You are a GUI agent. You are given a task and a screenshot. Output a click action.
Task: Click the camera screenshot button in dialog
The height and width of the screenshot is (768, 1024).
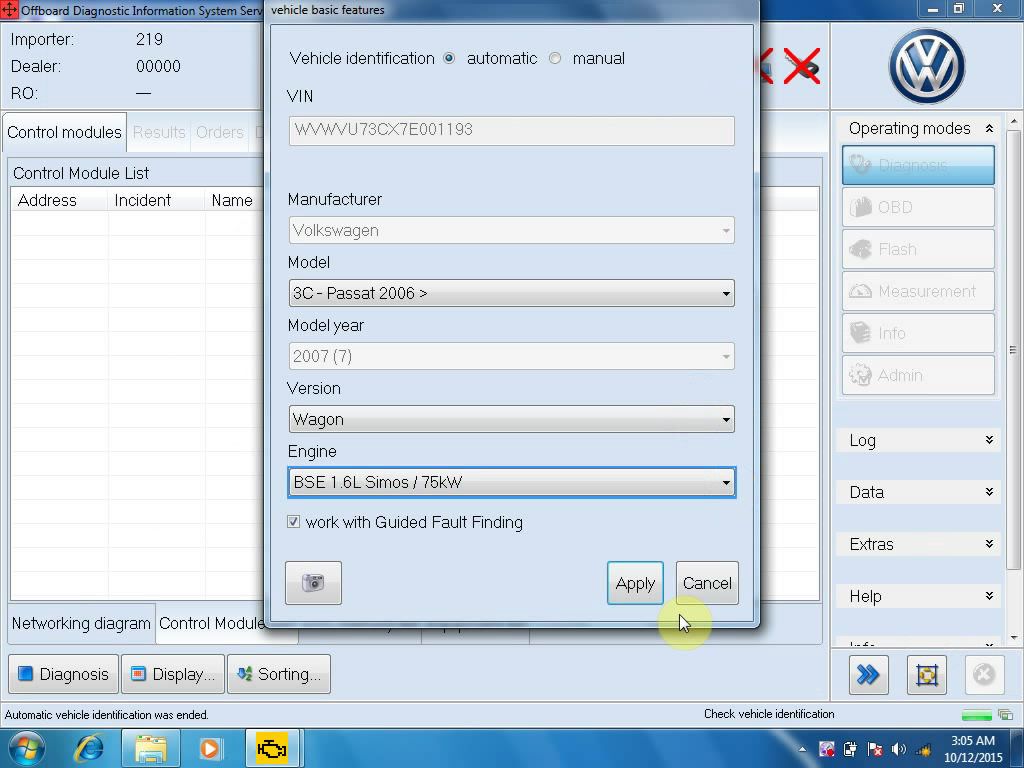(x=313, y=583)
